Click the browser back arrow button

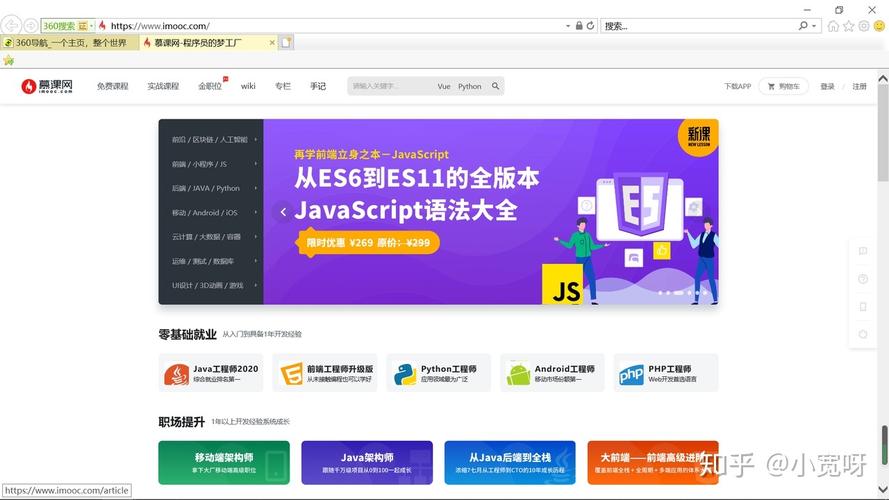(11, 26)
